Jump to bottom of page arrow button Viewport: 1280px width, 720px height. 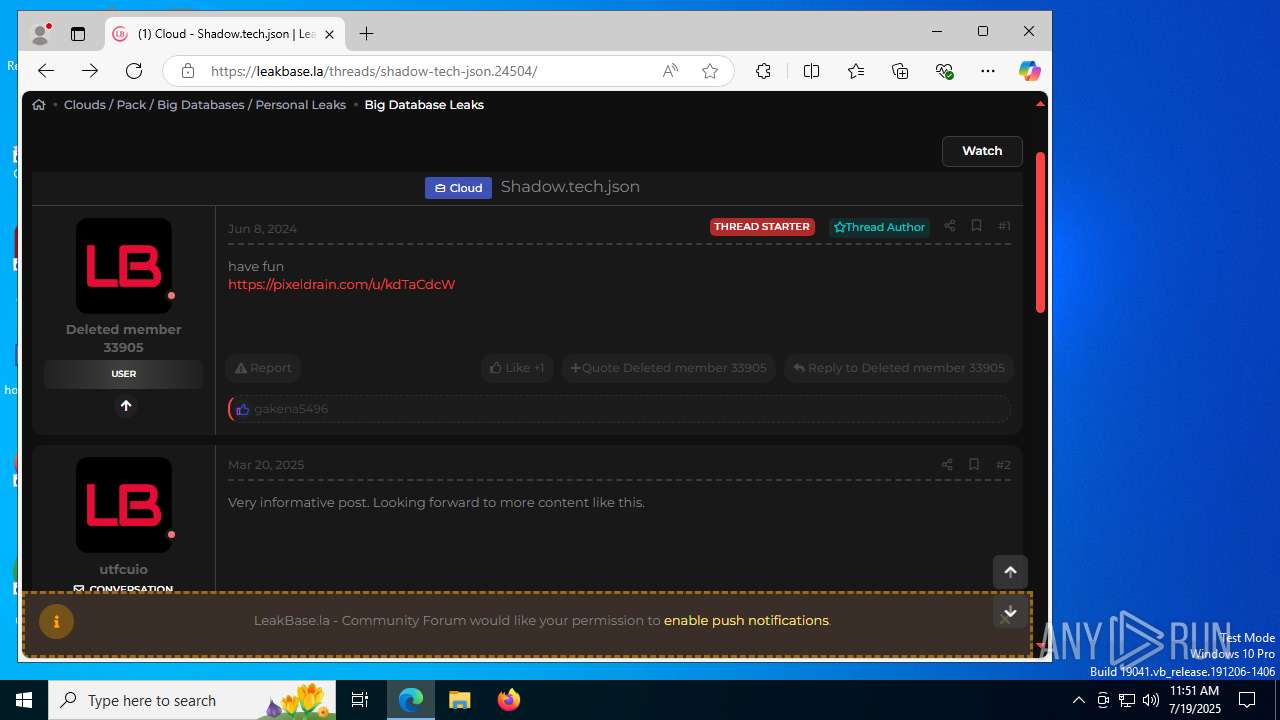click(1010, 612)
